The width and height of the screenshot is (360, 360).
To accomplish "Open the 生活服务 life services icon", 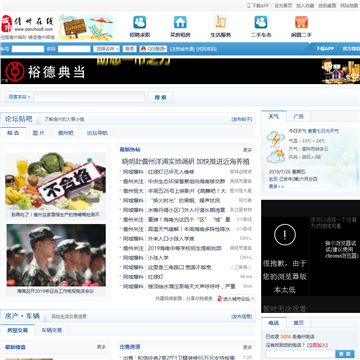I will 221,22.
